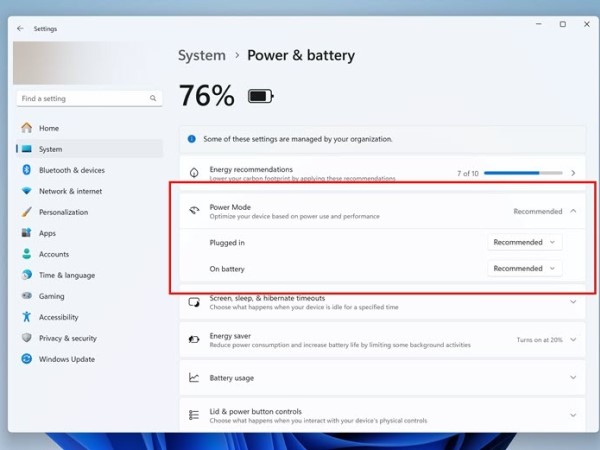Image resolution: width=600 pixels, height=450 pixels.
Task: Click the Power Mode gauge icon
Action: pos(194,211)
